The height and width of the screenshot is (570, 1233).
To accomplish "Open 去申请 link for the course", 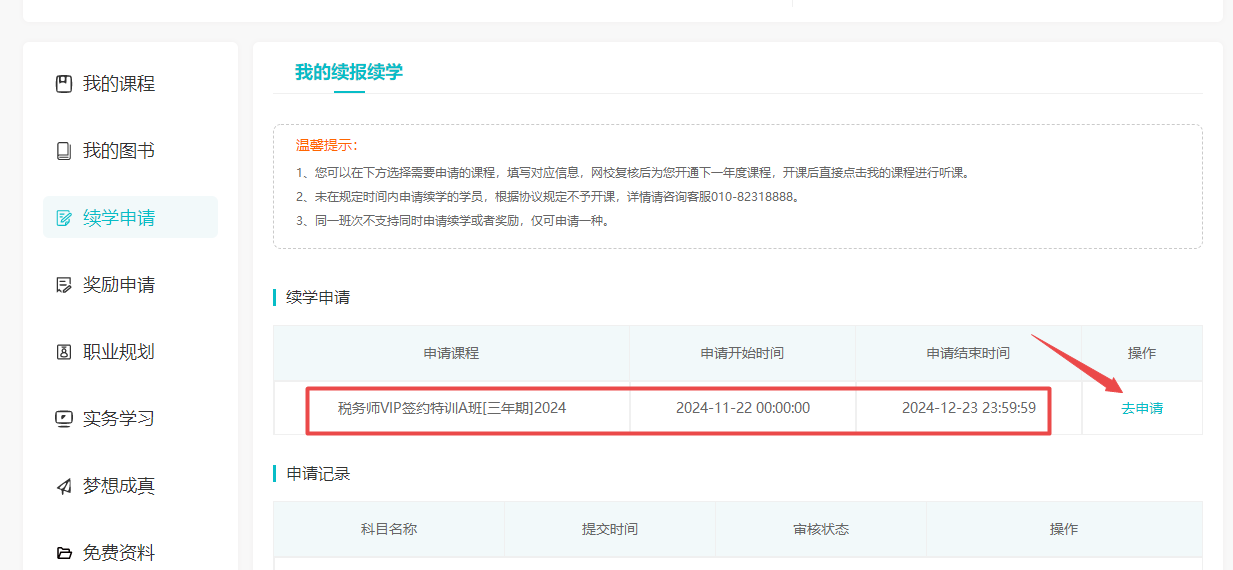I will point(1141,408).
